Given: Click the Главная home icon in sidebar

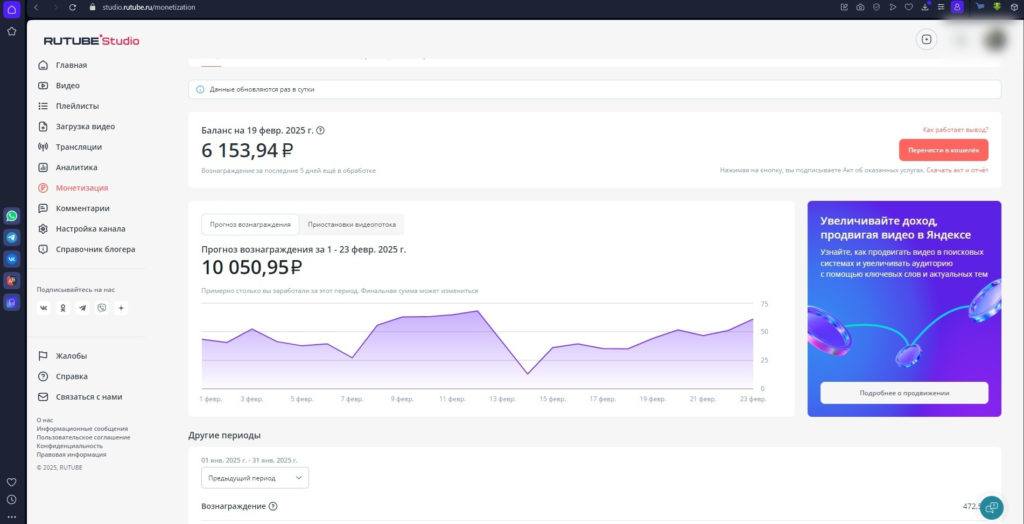Looking at the screenshot, I should 43,65.
